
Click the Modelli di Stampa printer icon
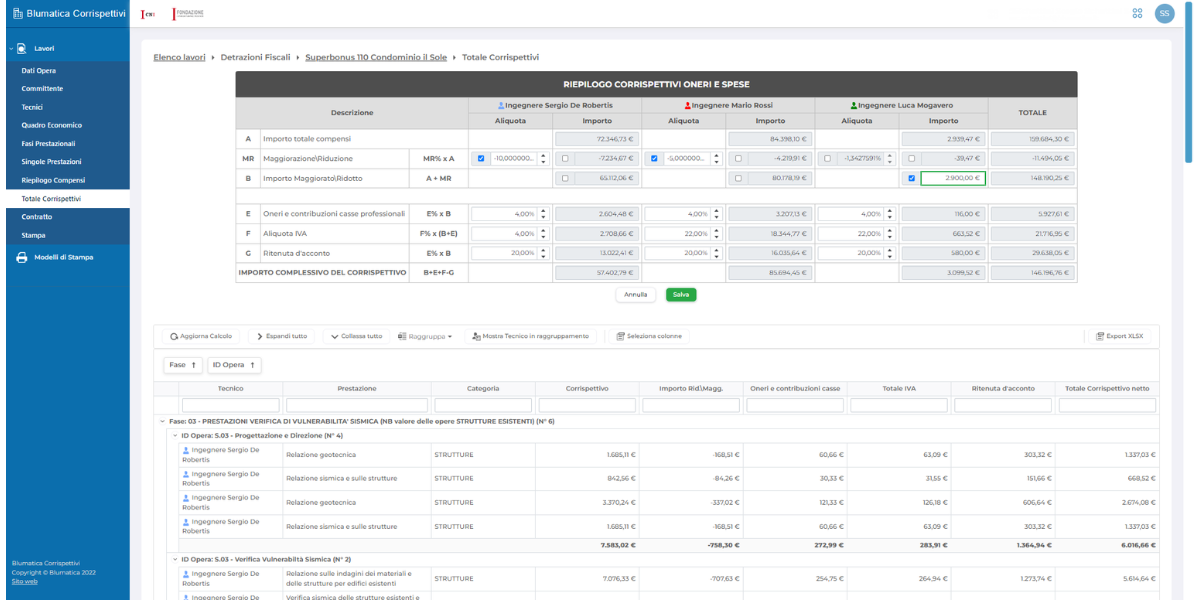(x=22, y=257)
